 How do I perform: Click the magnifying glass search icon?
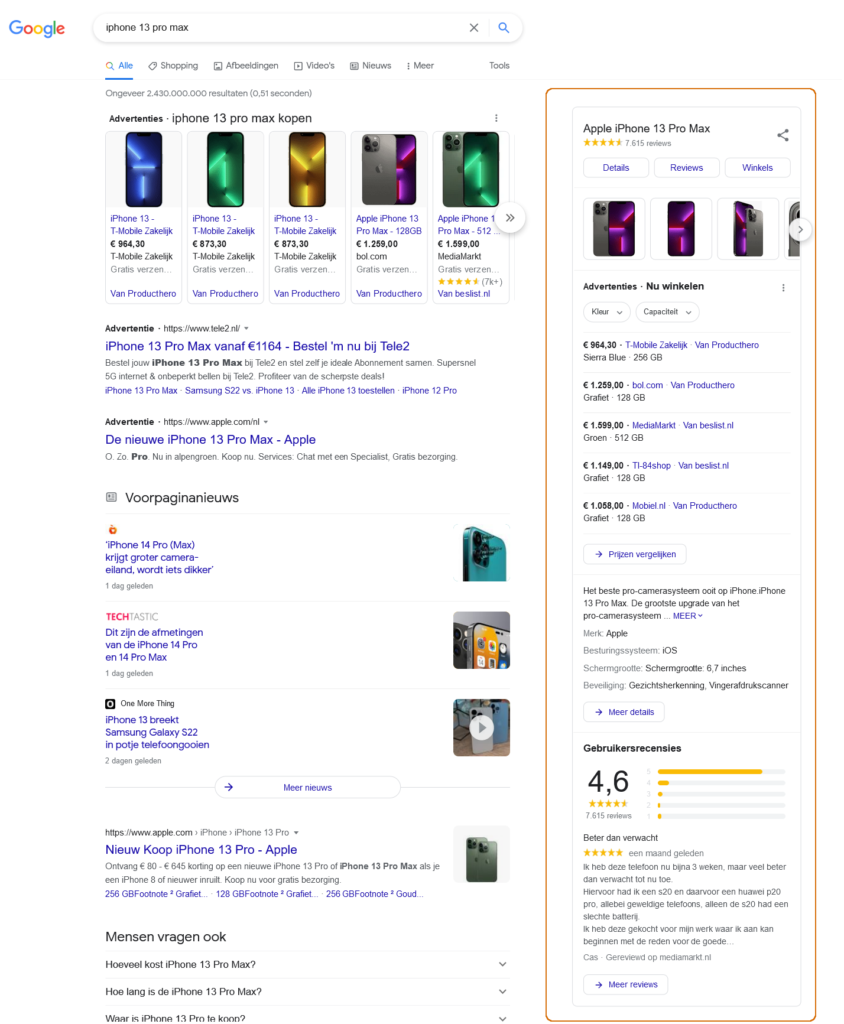(x=504, y=27)
